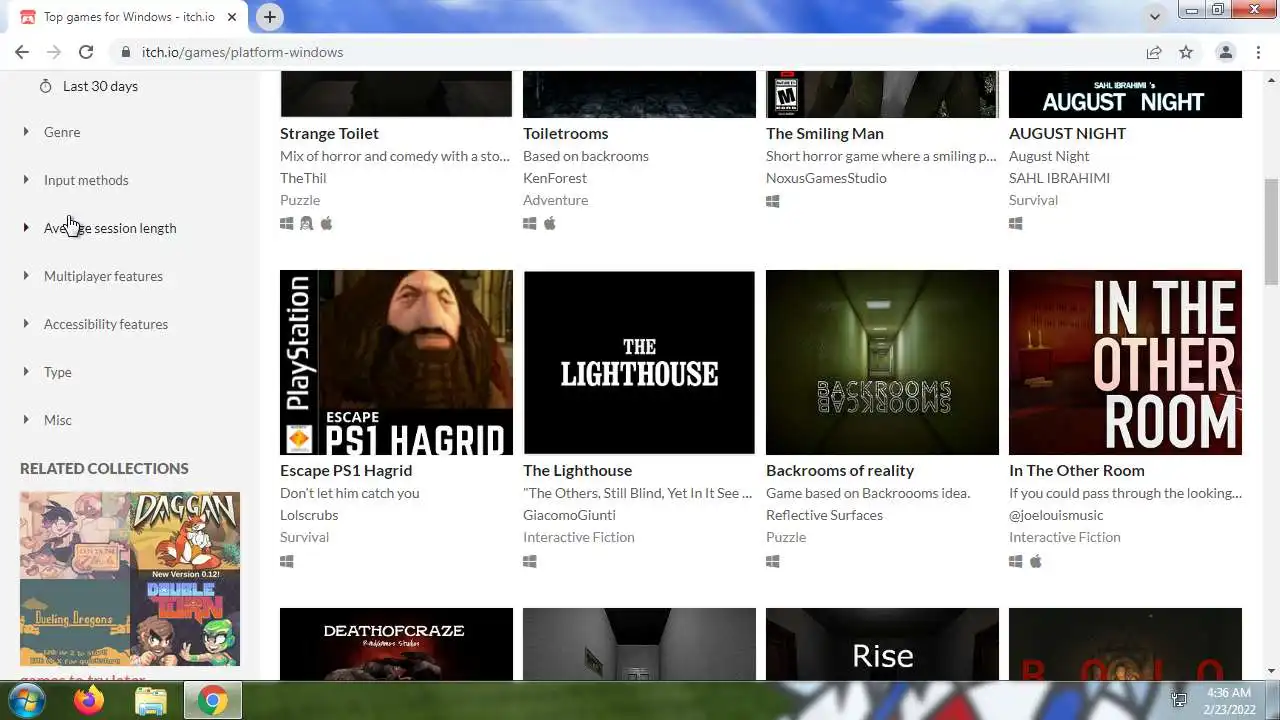Click the Chrome taskbar icon
Viewport: 1280px width, 720px height.
(212, 701)
